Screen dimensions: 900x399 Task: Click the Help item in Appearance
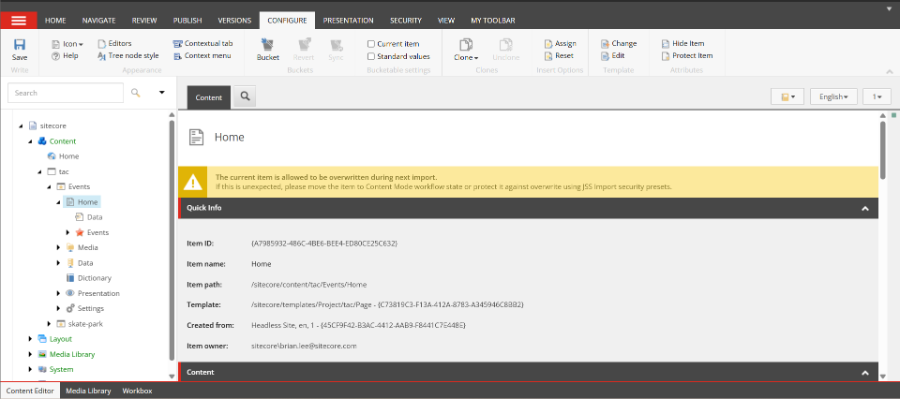pos(65,56)
